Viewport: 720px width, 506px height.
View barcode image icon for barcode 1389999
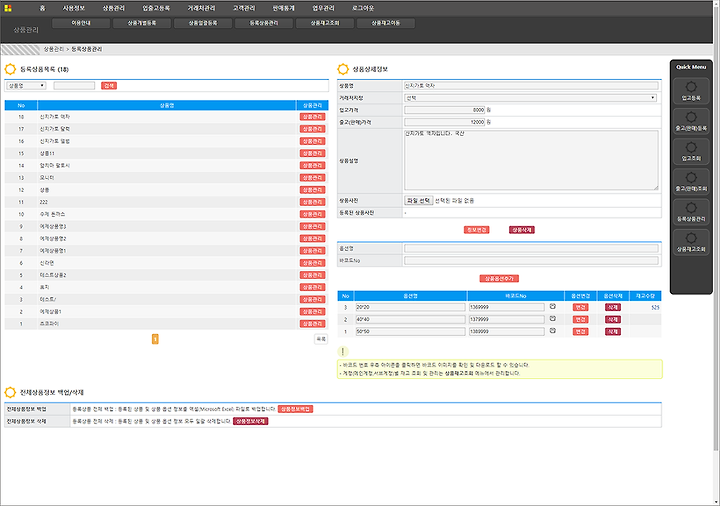tap(552, 331)
